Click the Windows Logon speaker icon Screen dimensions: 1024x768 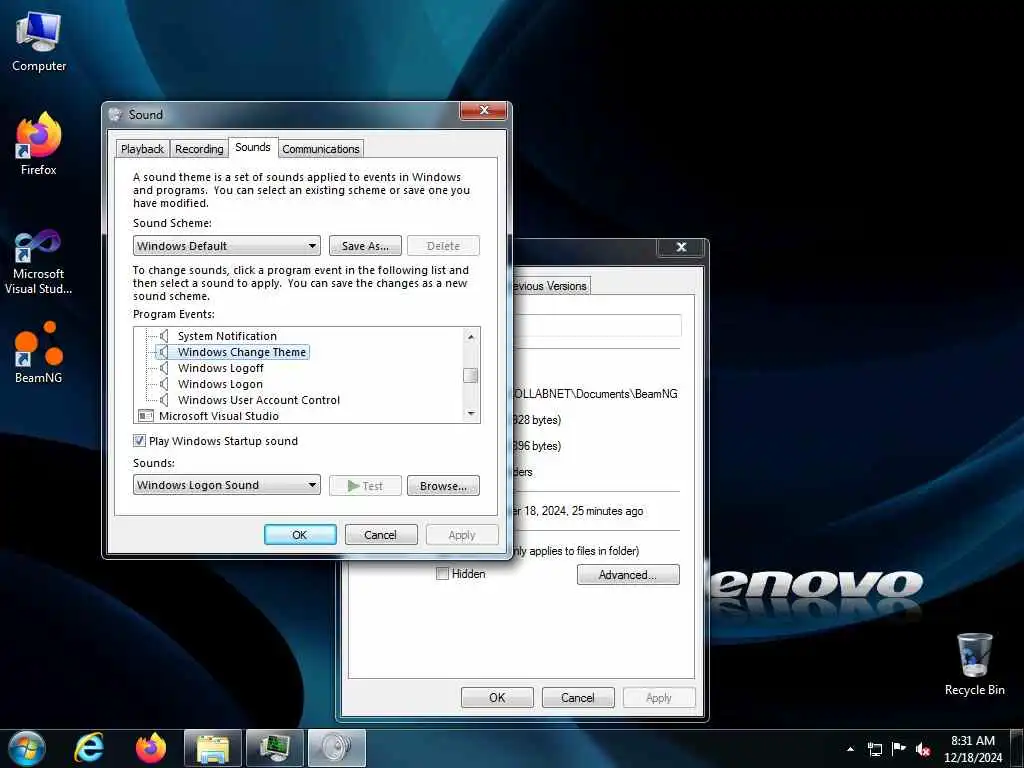pyautogui.click(x=164, y=384)
